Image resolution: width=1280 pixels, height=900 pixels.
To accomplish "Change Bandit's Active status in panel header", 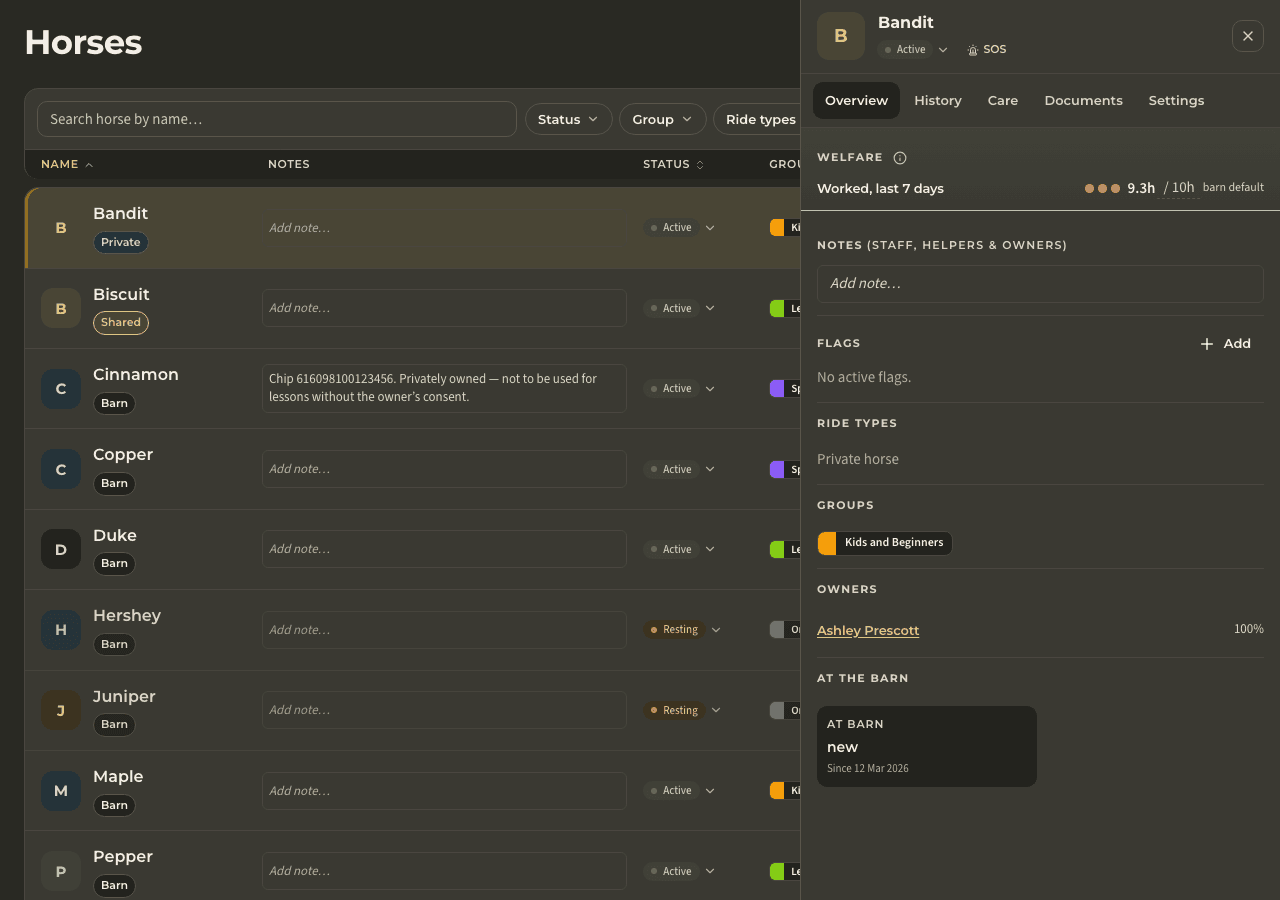I will coord(913,50).
